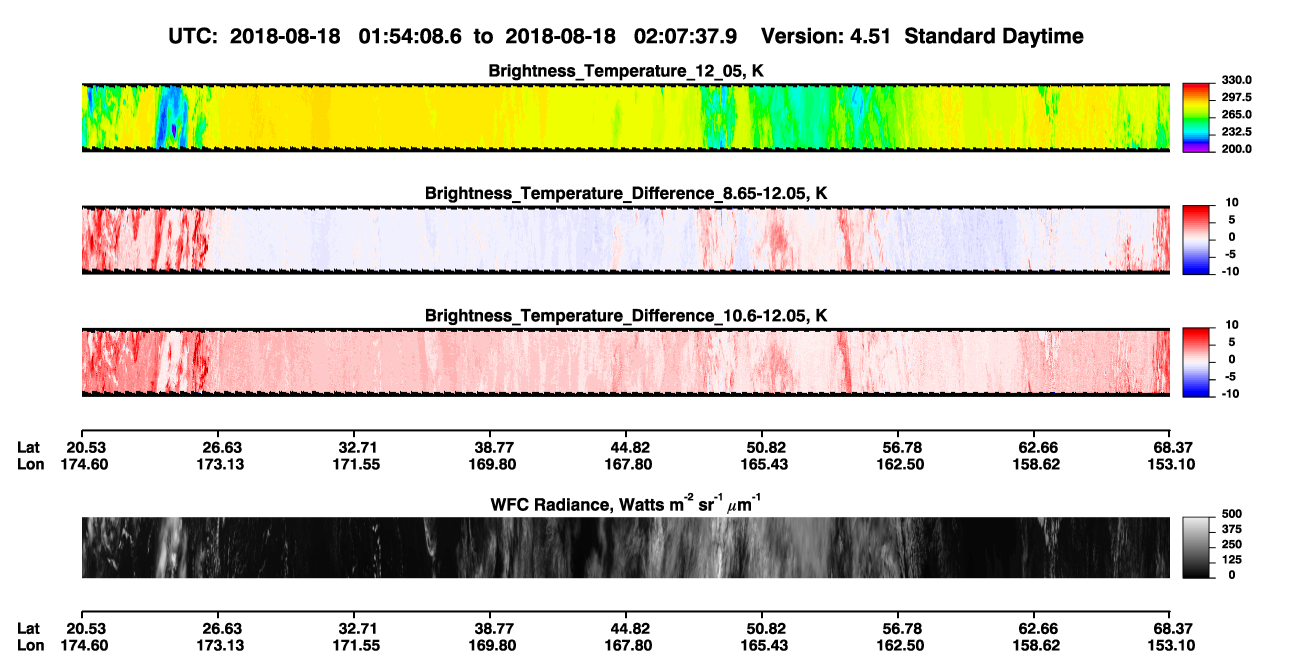Click the Lon label below the 10.6-12.05 strip

(30, 464)
